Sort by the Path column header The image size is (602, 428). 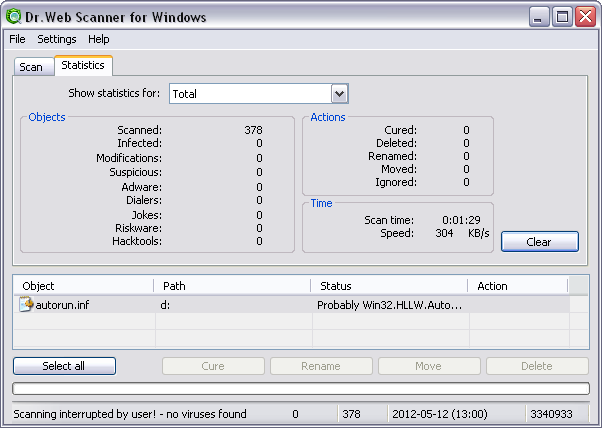pyautogui.click(x=232, y=286)
